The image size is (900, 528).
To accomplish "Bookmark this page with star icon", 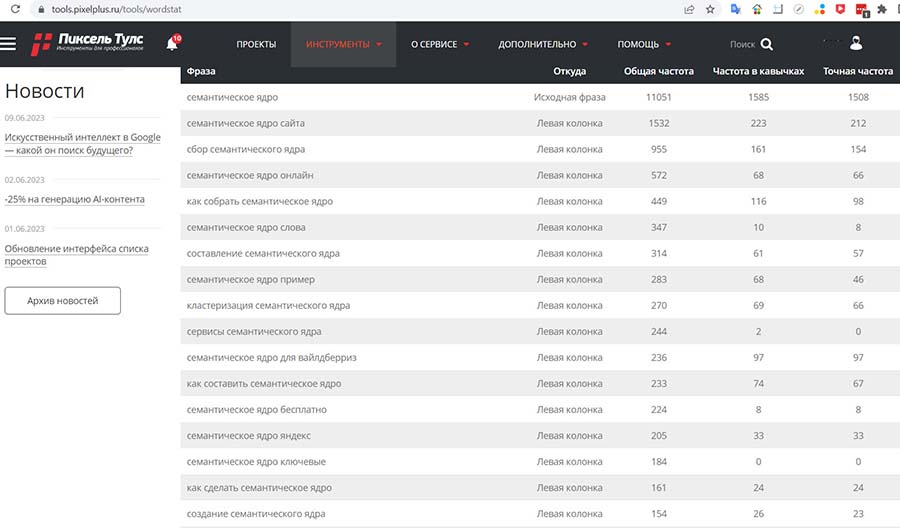I will coord(711,9).
